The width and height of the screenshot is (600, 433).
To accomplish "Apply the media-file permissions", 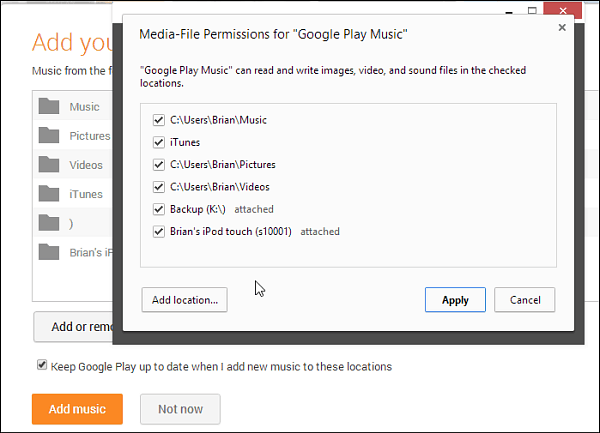I will (x=455, y=300).
